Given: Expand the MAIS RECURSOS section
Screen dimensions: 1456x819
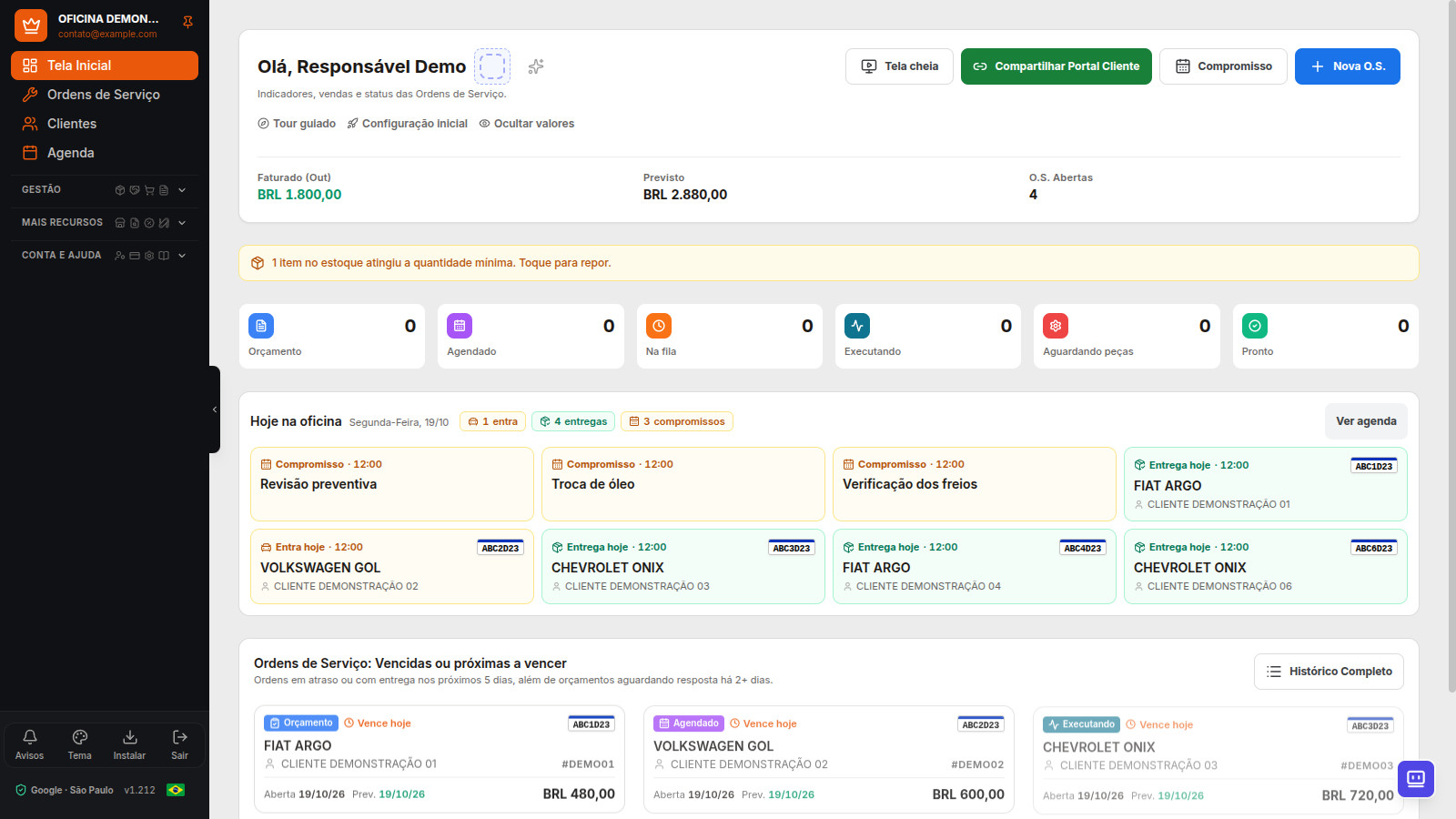Looking at the screenshot, I should pos(104,223).
